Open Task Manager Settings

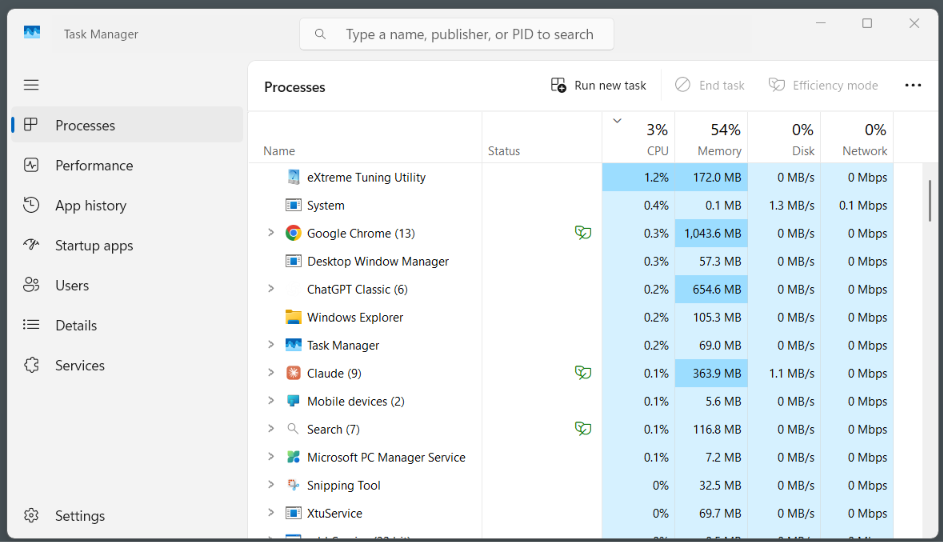[x=127, y=516]
